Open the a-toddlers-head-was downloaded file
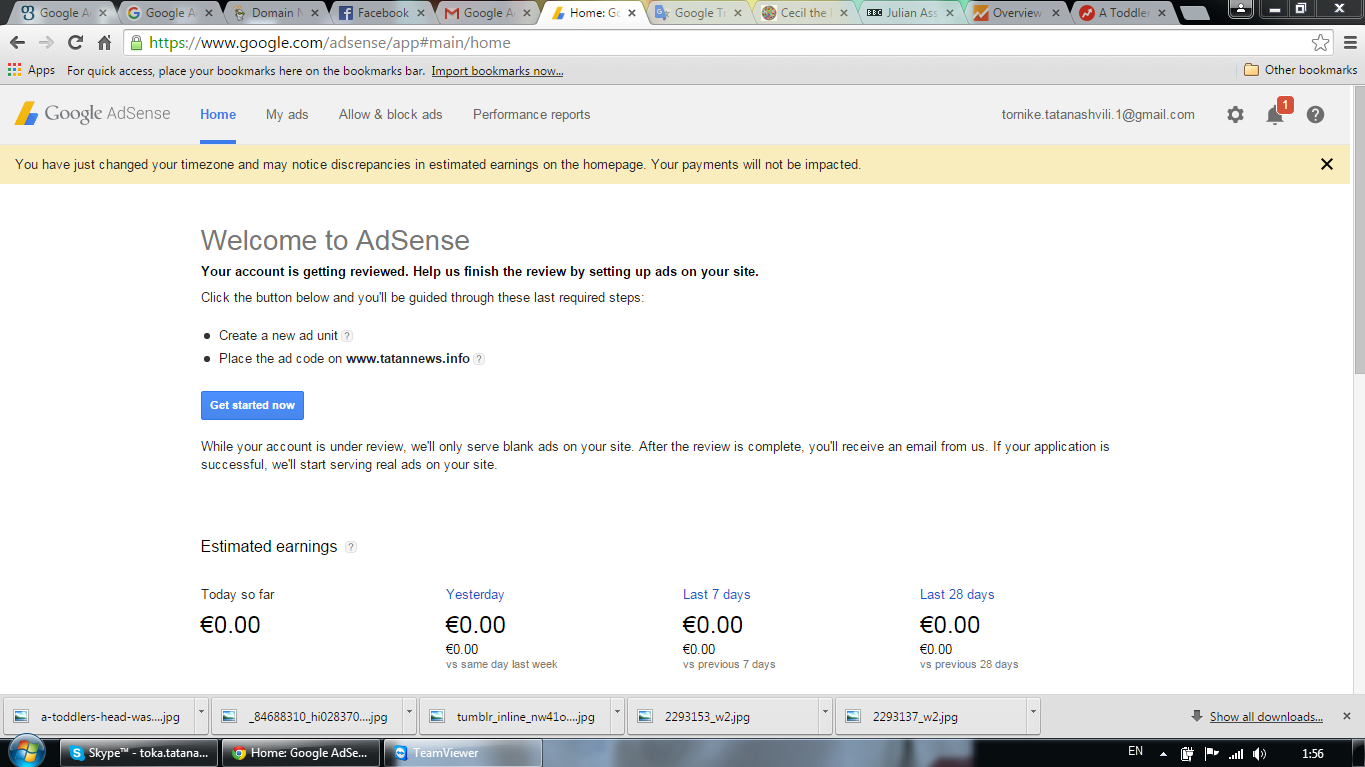 pos(99,716)
